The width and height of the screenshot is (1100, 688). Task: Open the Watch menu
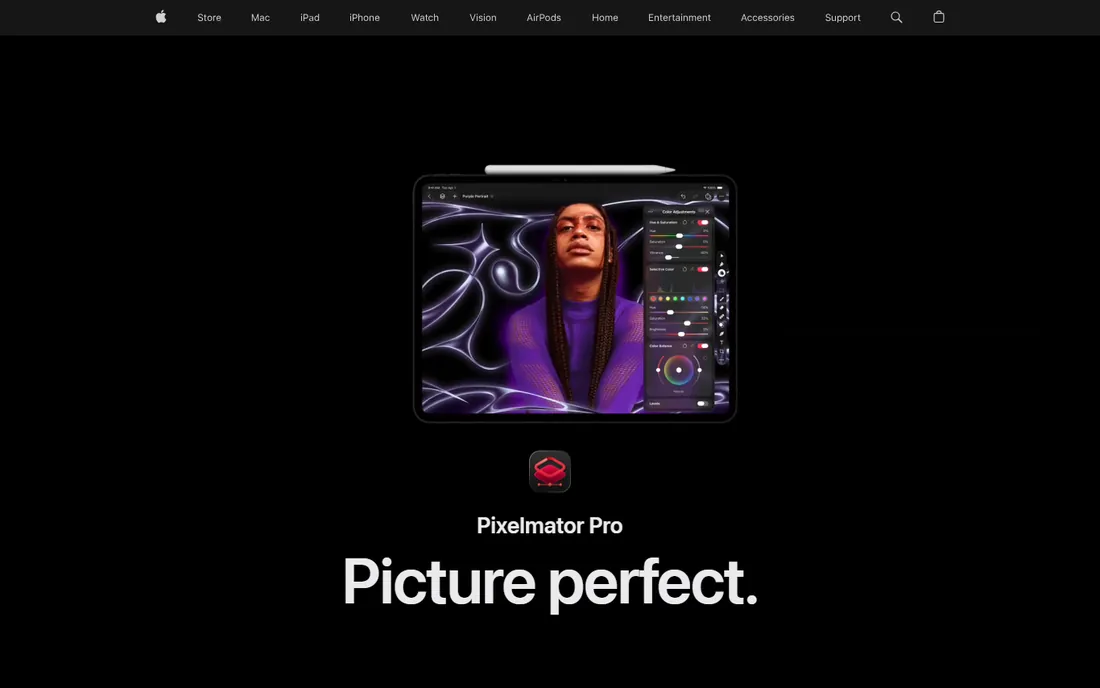(x=424, y=18)
